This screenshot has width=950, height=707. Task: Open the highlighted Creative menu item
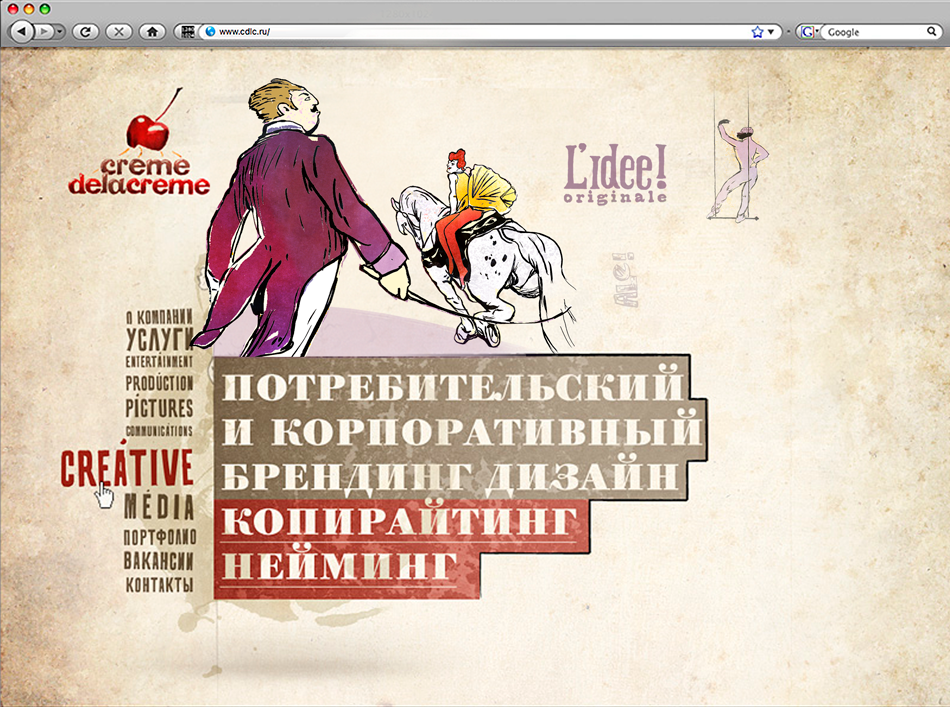(127, 468)
